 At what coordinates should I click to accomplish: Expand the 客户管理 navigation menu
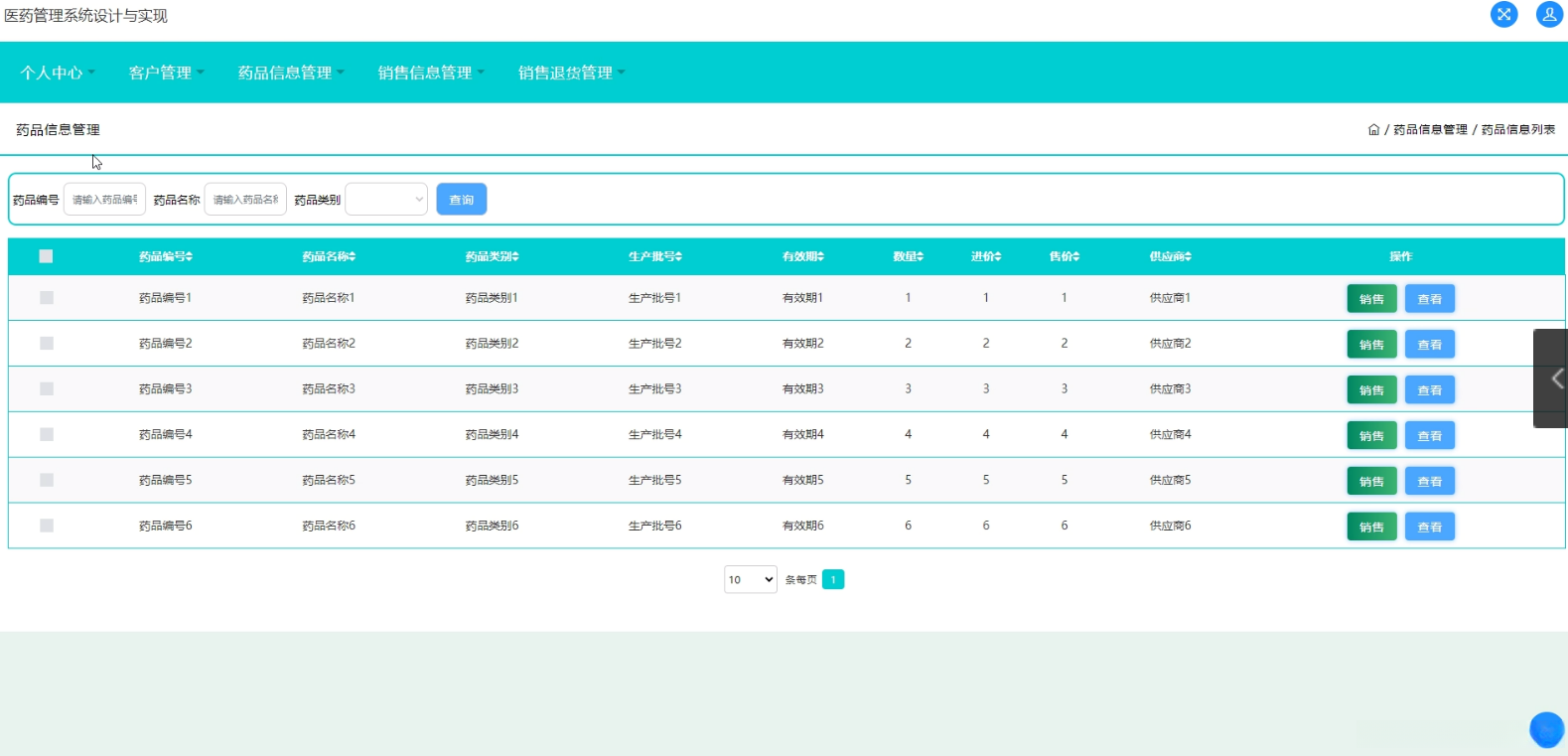point(167,73)
